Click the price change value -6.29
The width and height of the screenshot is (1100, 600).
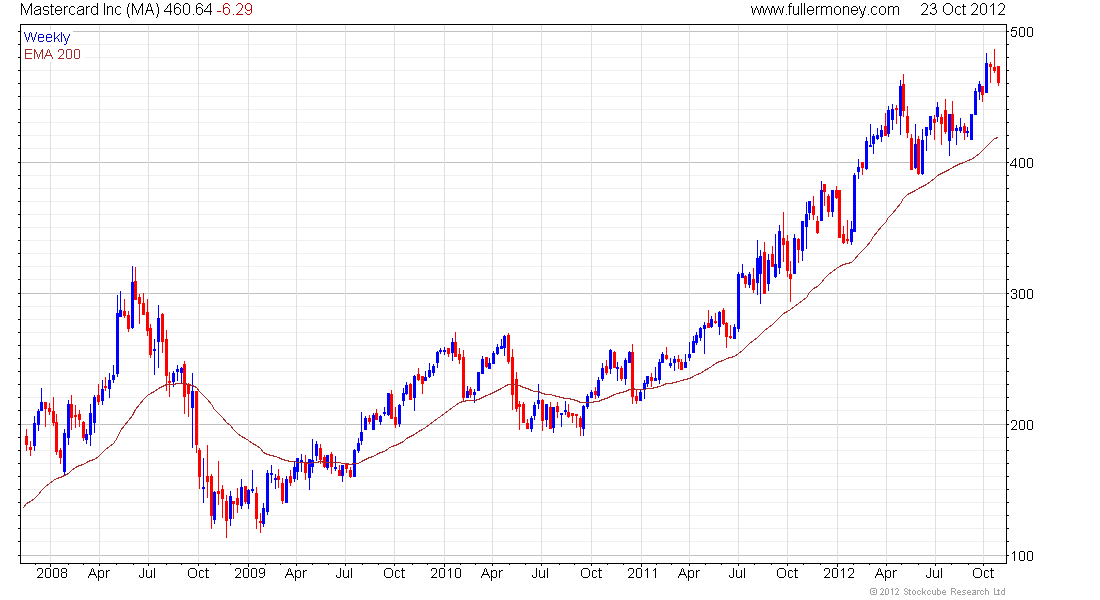point(234,10)
